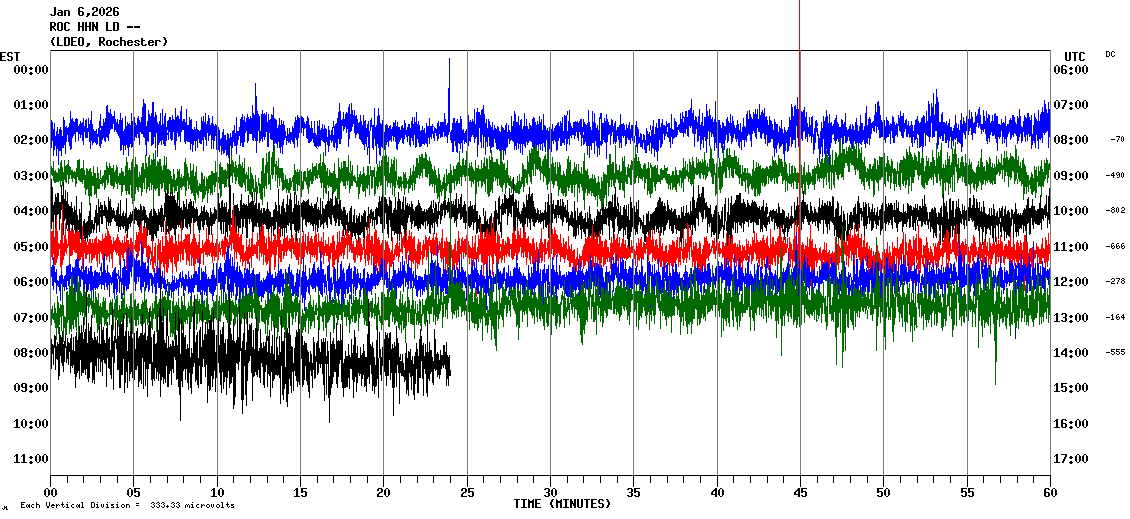Select the 05:00 EST row label
Screen dimensions: 1130x519
pos(31,246)
